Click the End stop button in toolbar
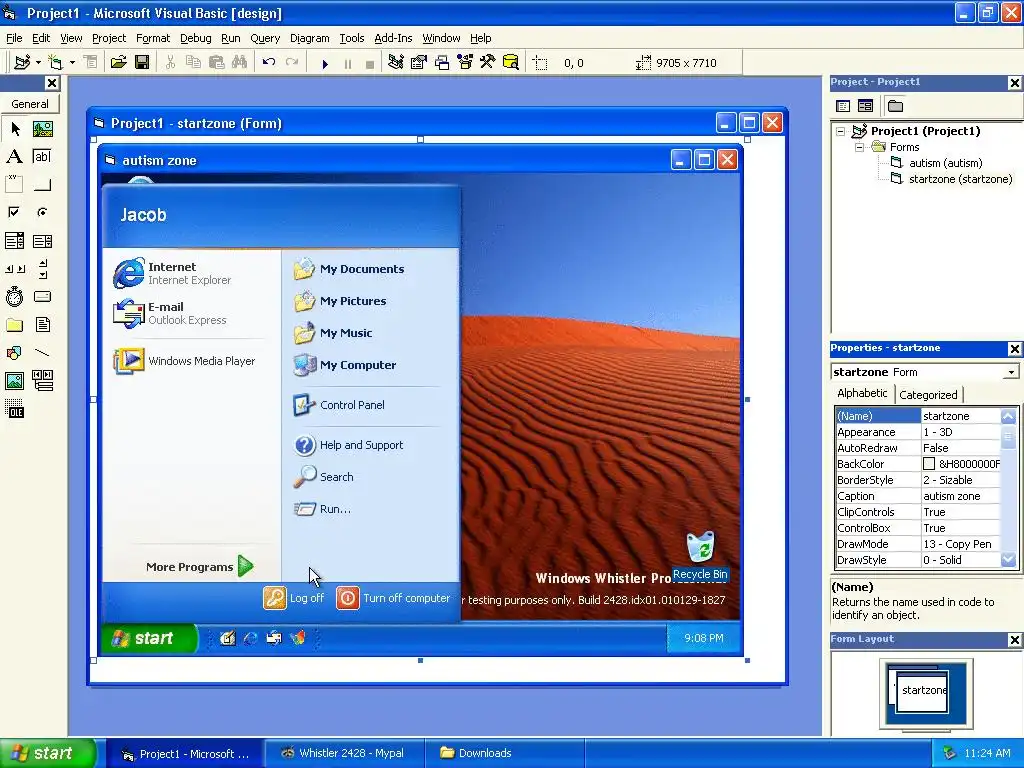Image resolution: width=1024 pixels, height=768 pixels. (370, 63)
